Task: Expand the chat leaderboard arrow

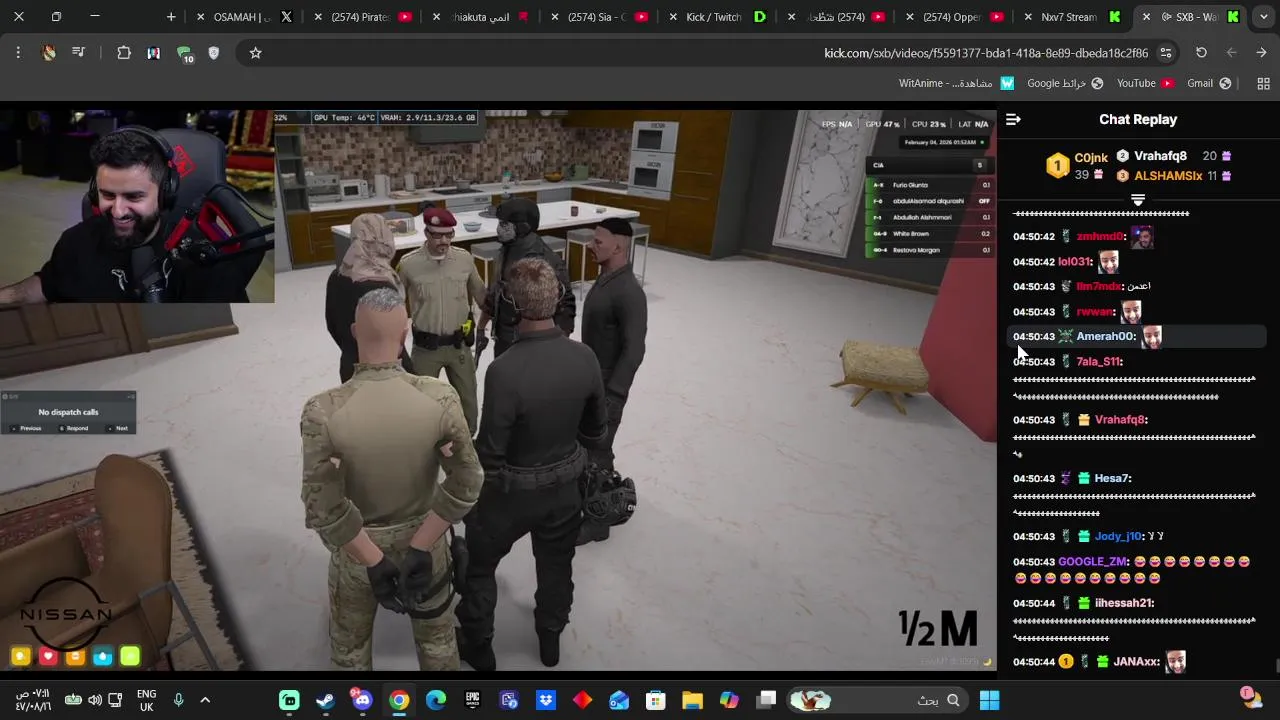Action: pyautogui.click(x=1138, y=200)
